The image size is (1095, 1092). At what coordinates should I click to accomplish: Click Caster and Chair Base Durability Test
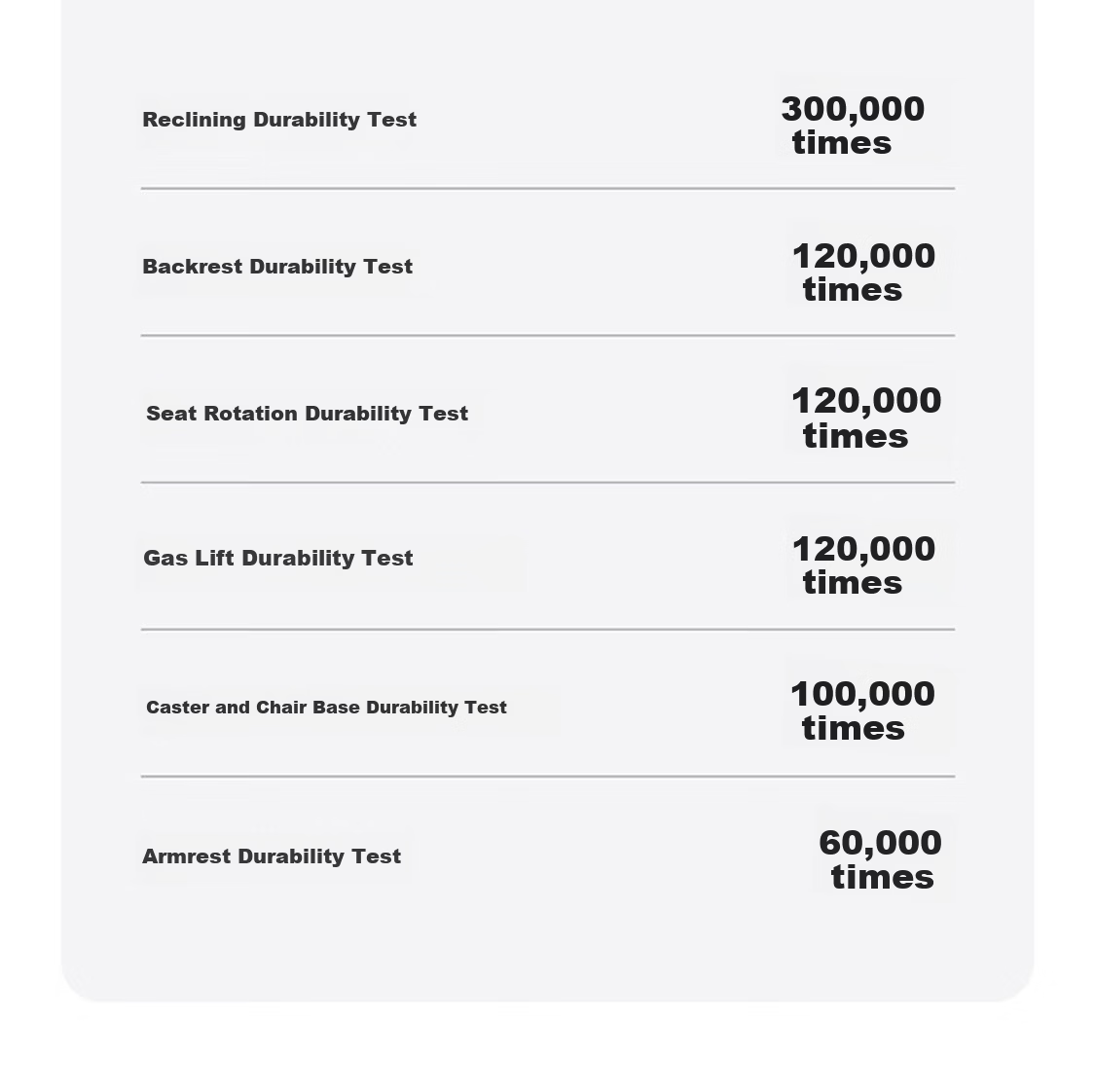pyautogui.click(x=326, y=708)
